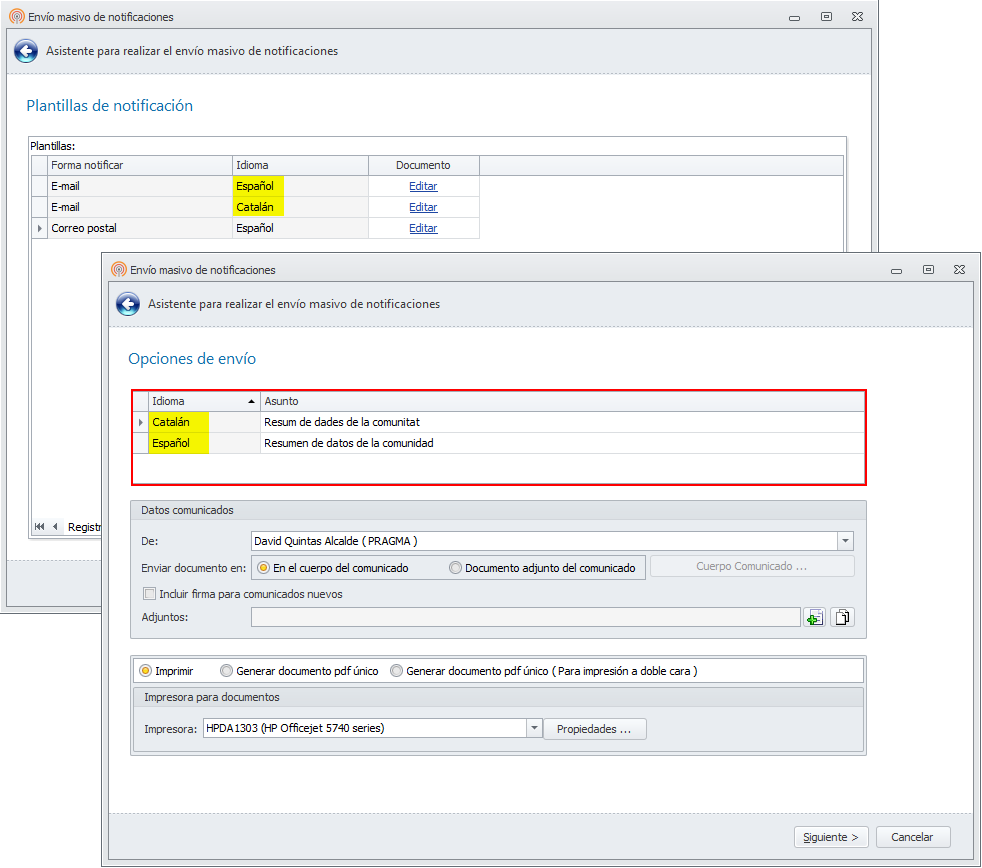Click sender text 'David Quintas Alcalde ( PRAGMA )'
982x868 pixels.
[x=336, y=541]
